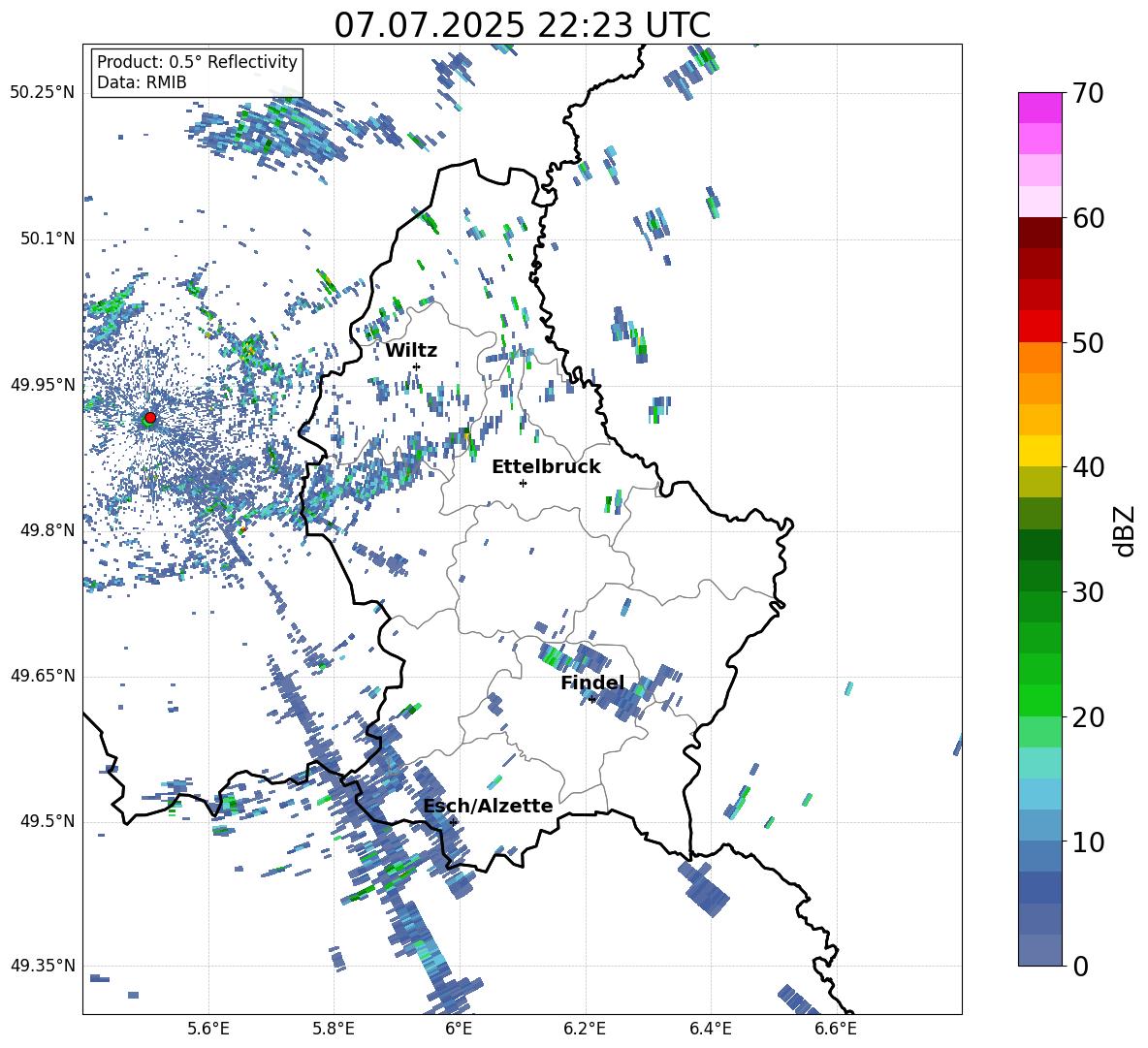Click the colorbar value 0

point(1080,966)
